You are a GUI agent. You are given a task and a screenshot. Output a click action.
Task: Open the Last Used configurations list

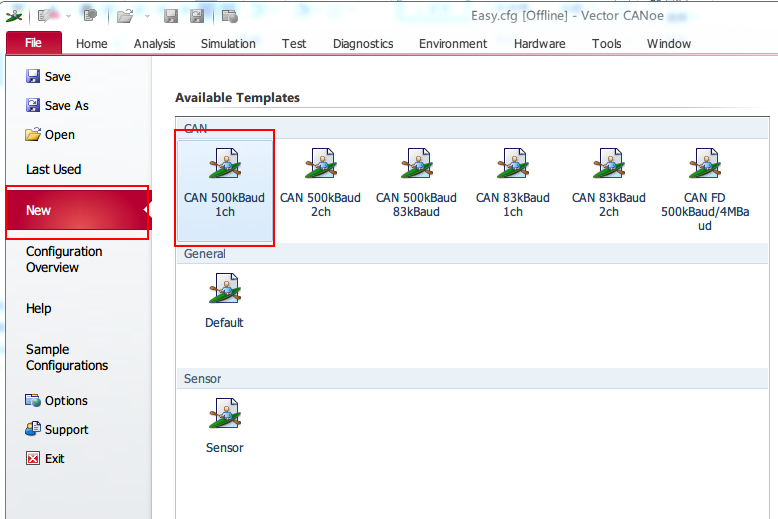(x=54, y=170)
